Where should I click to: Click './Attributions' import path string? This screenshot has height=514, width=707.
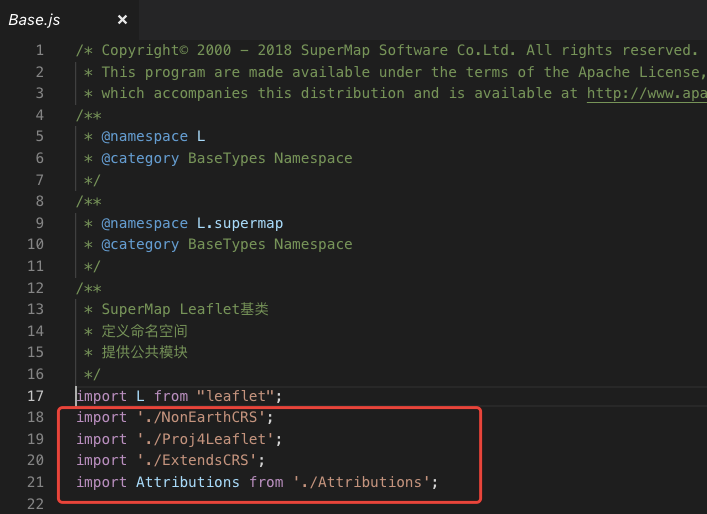tap(361, 482)
